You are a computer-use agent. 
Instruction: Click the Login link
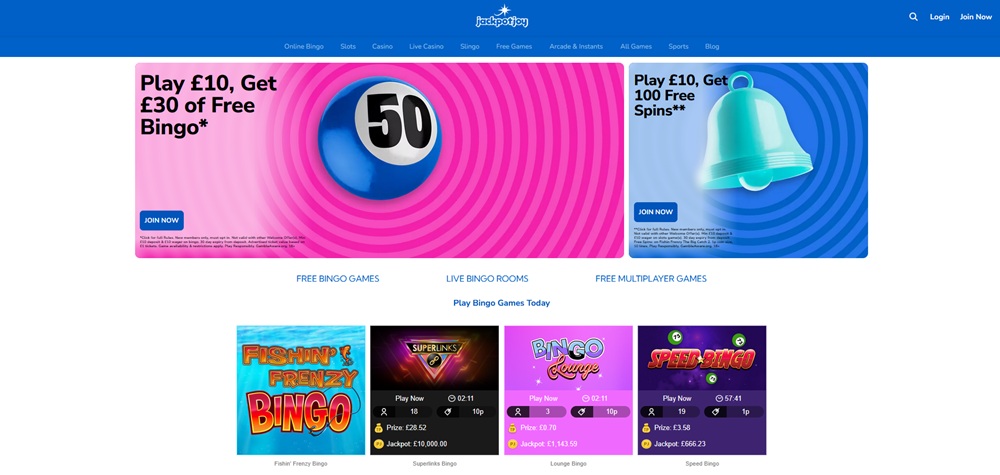point(939,17)
